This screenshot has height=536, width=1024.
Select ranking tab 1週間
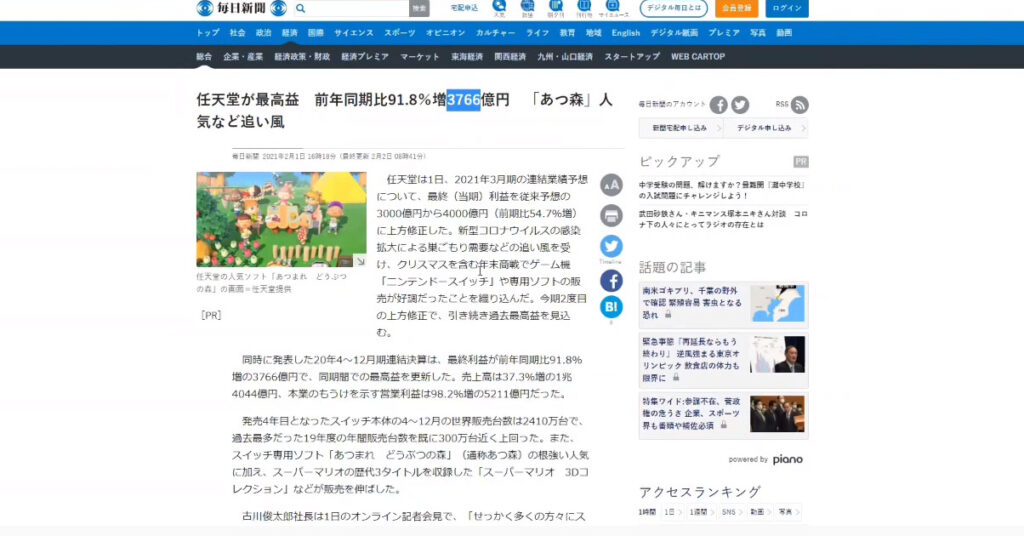point(700,512)
